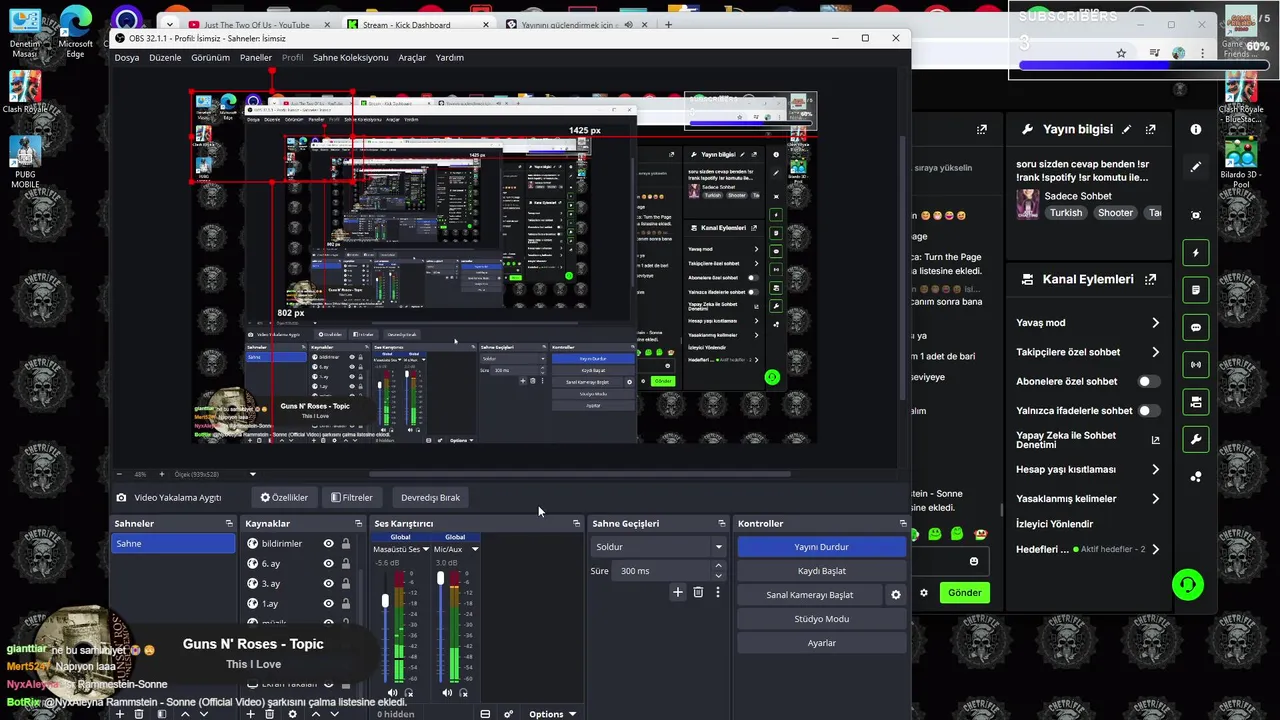1280x720 pixels.
Task: Open scene filters icon in Sahneler toolbar
Action: coord(163,714)
